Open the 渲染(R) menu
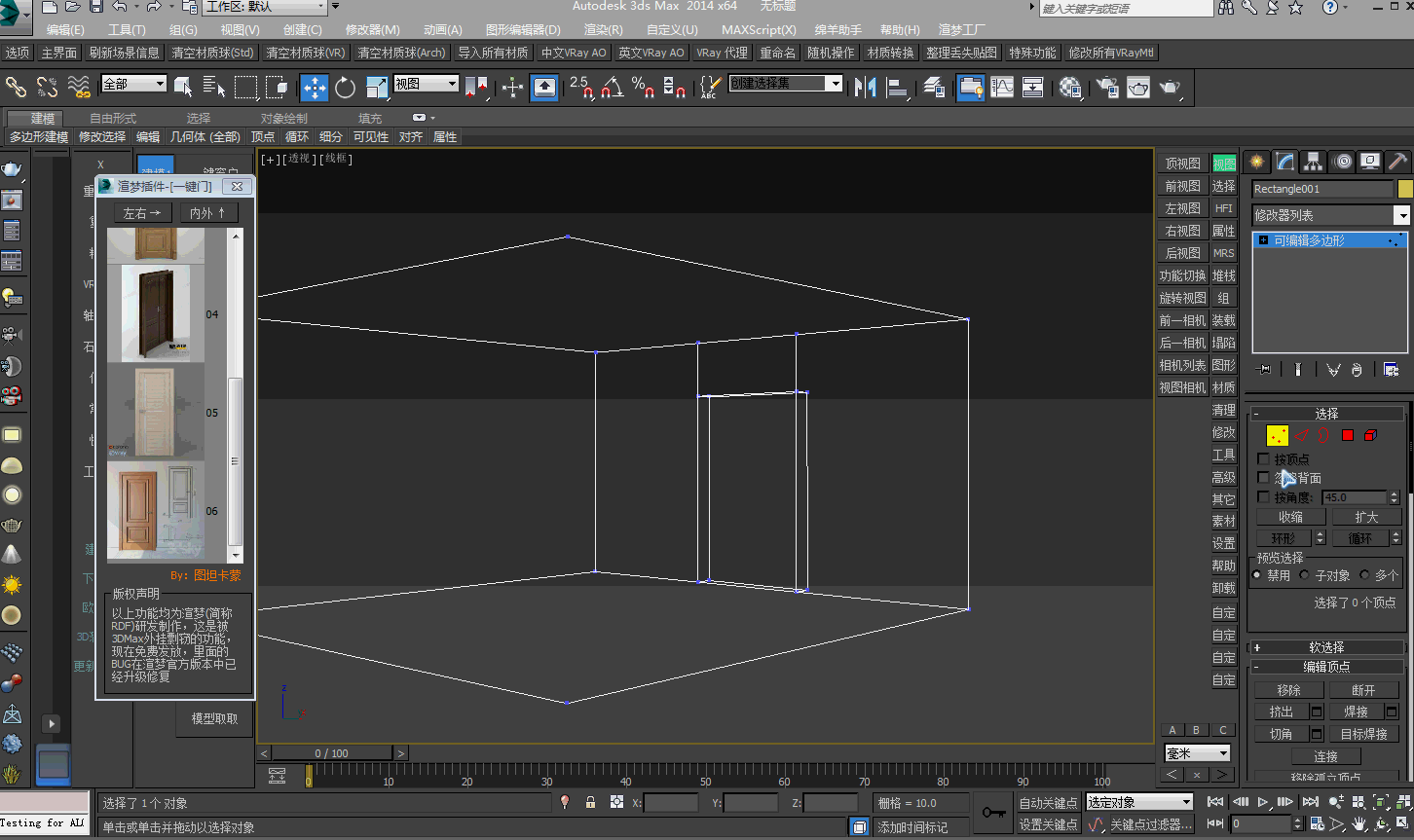The width and height of the screenshot is (1414, 840). tap(603, 30)
